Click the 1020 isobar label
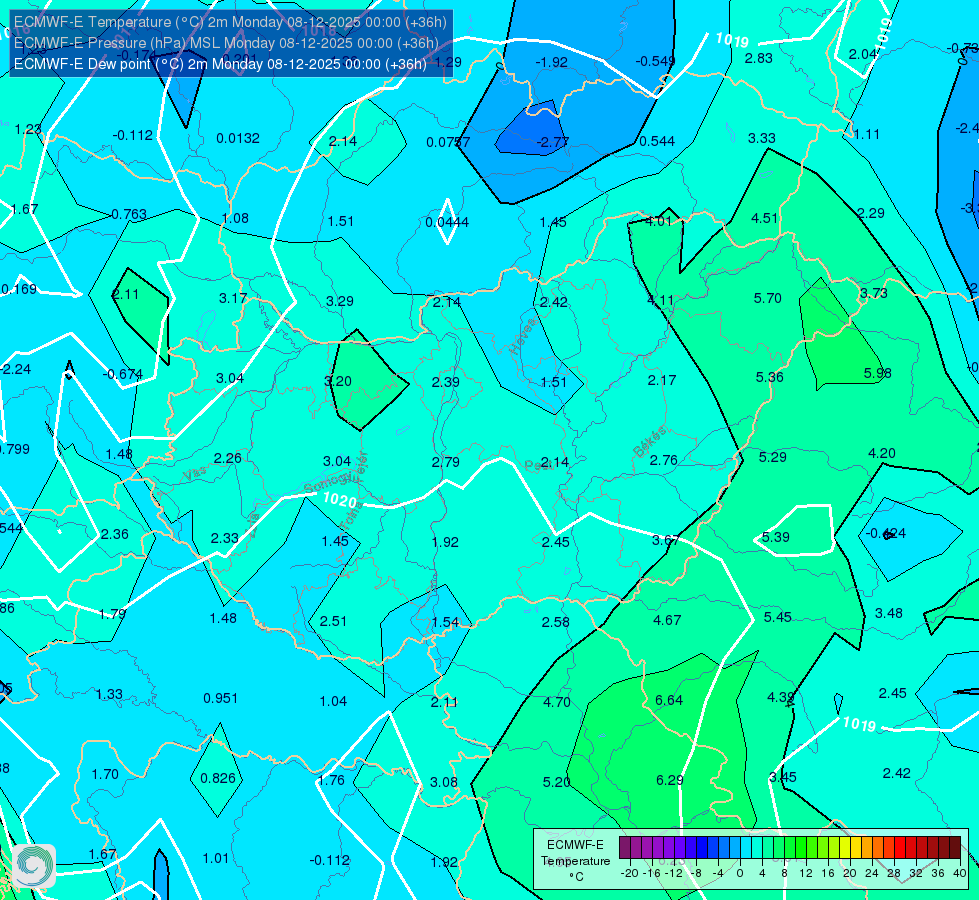 point(340,500)
